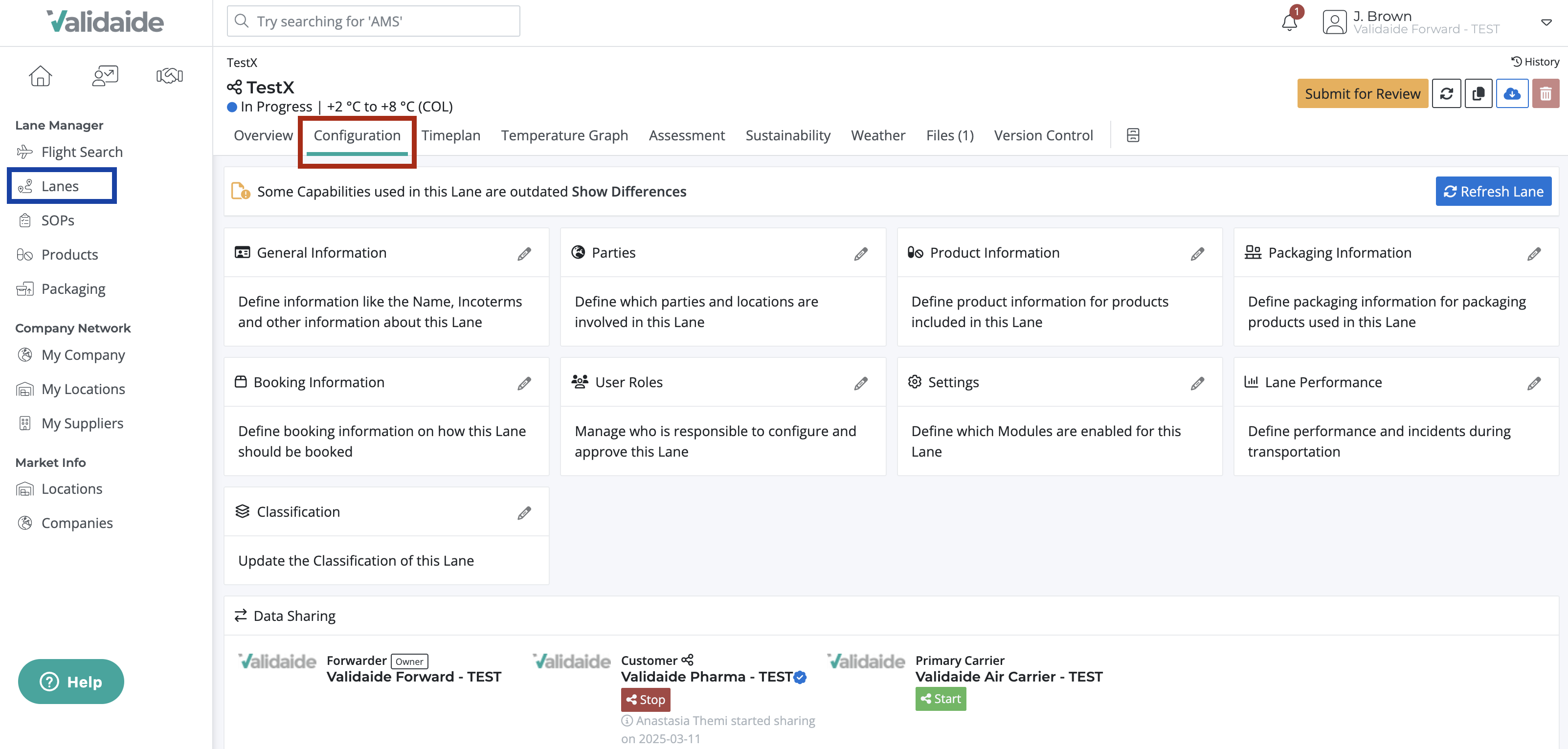Switch to the Assessment tab
Screen dimensions: 1568x749
pos(687,135)
